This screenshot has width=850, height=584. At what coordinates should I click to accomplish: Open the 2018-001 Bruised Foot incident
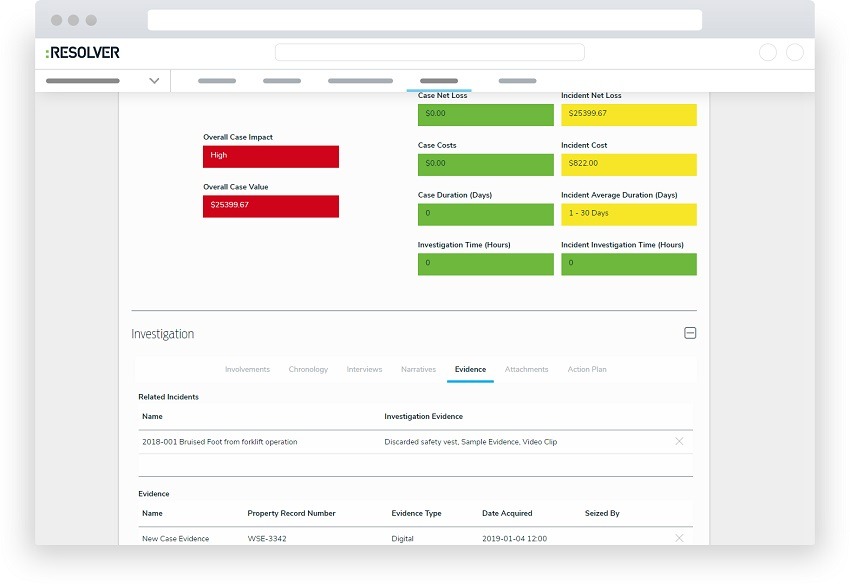[x=219, y=441]
